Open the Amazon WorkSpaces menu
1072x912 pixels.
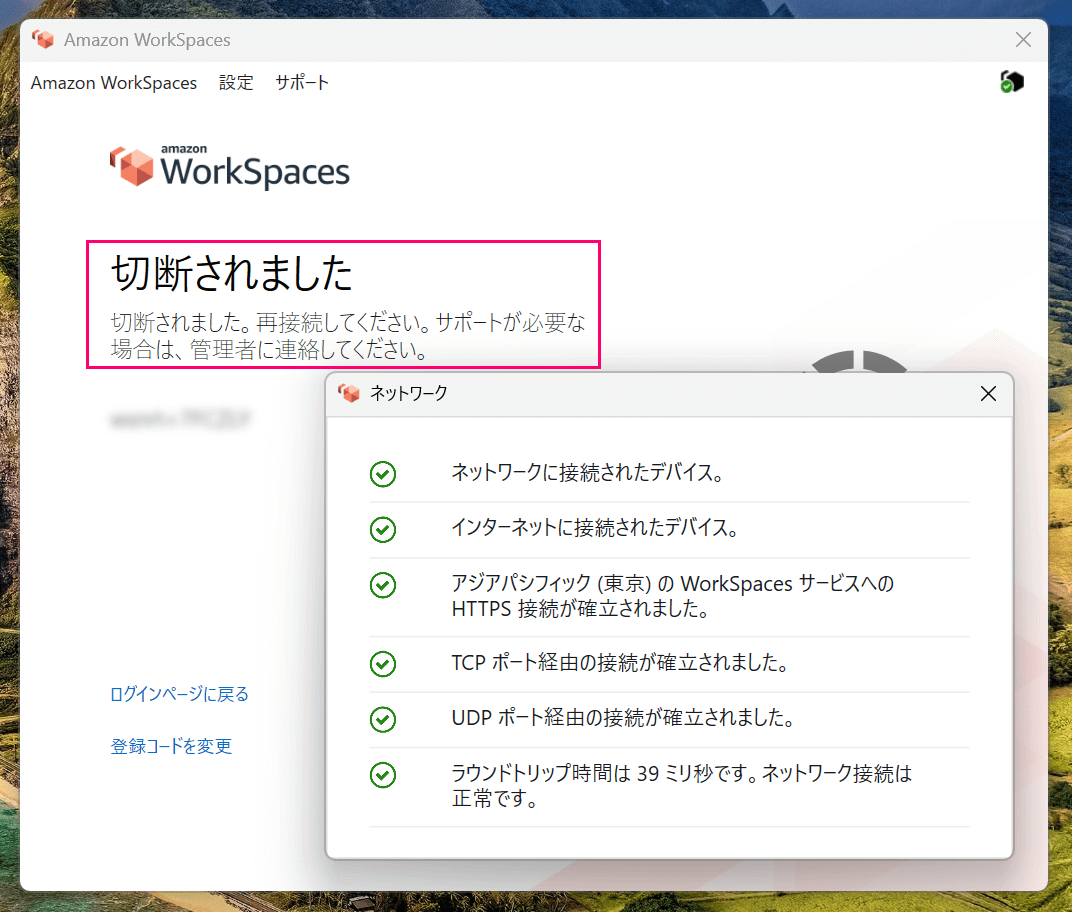[113, 83]
